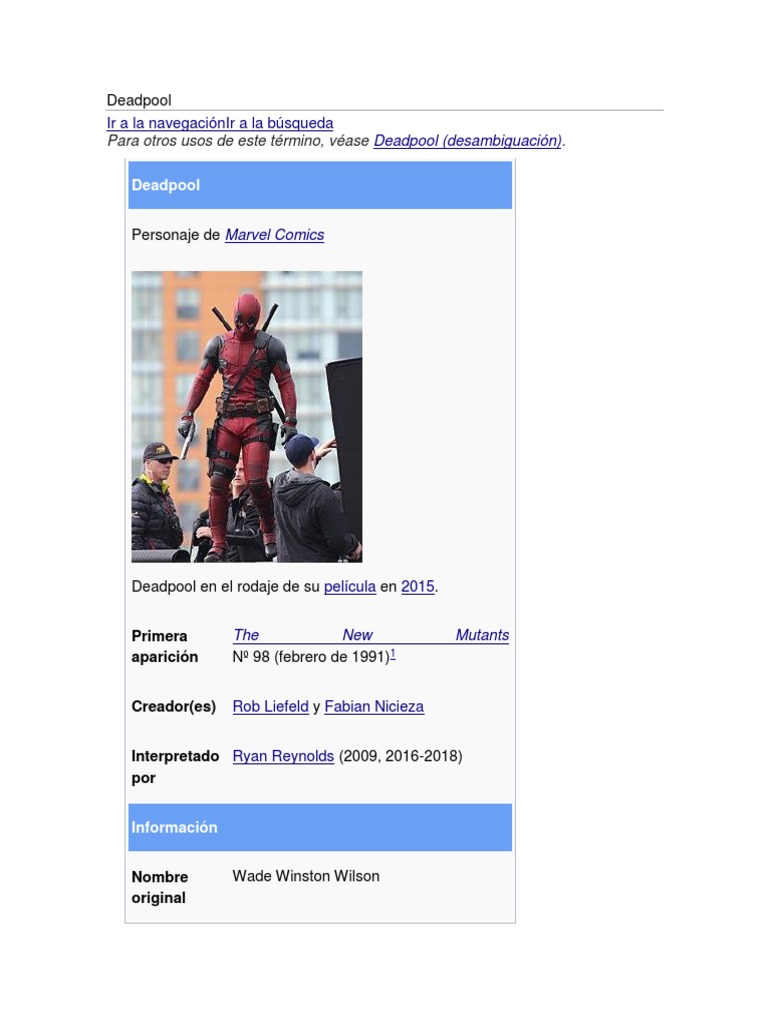Click the blue Deadpool infobox header
Screen dimensions: 768x1024
click(x=320, y=185)
